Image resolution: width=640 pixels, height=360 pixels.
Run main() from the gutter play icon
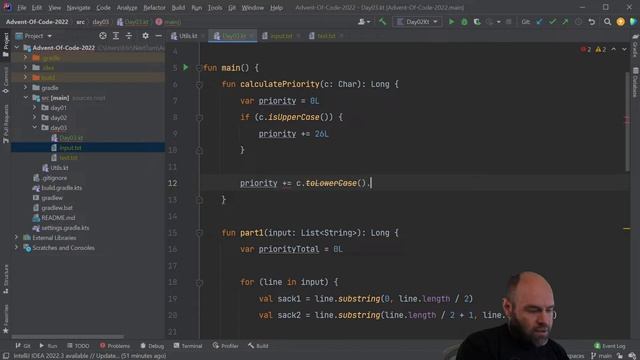[185, 67]
